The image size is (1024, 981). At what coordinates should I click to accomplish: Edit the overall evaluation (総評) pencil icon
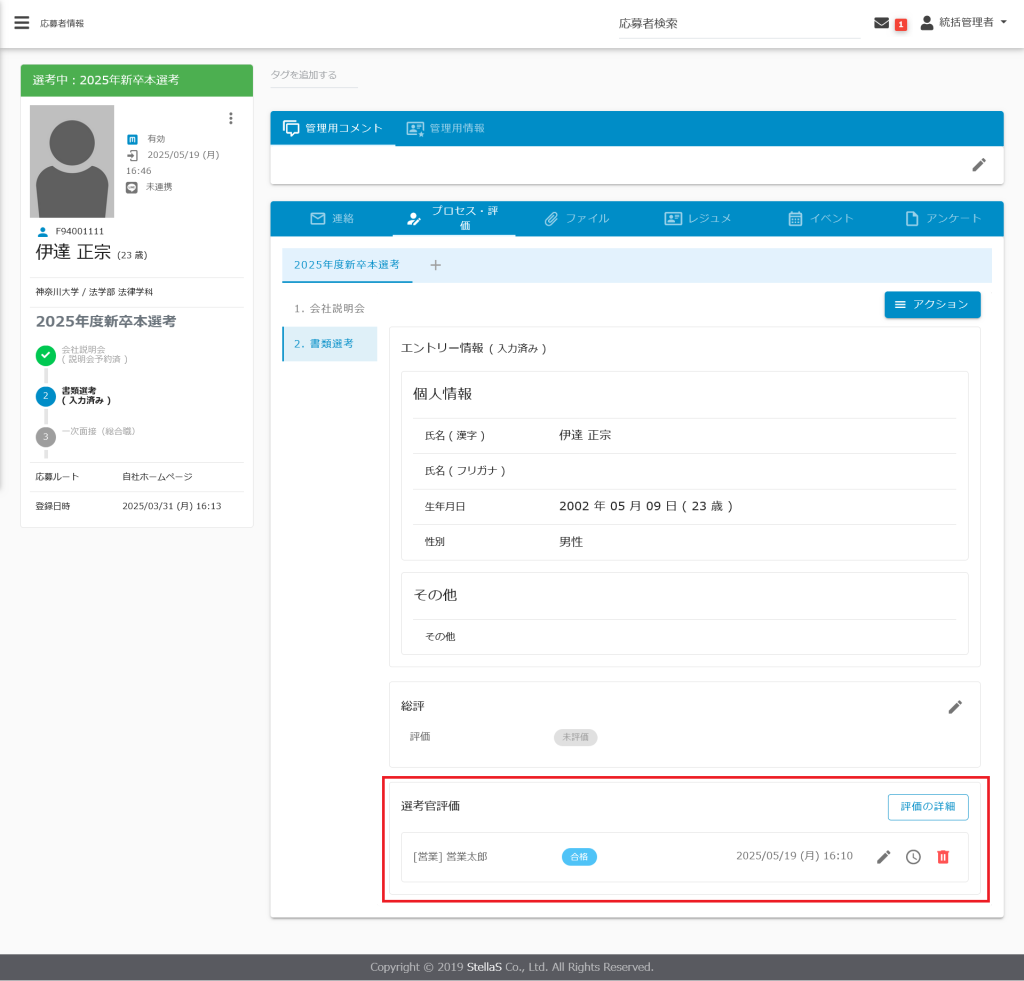tap(955, 707)
